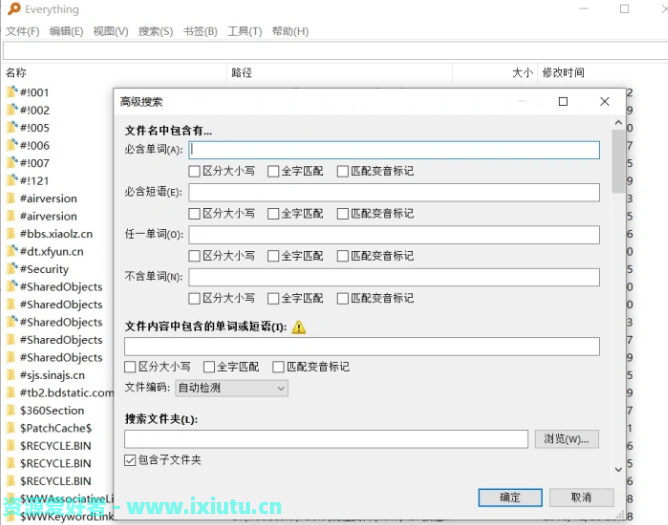Image resolution: width=668 pixels, height=525 pixels.
Task: Maximize the Everything main window
Action: tap(624, 9)
